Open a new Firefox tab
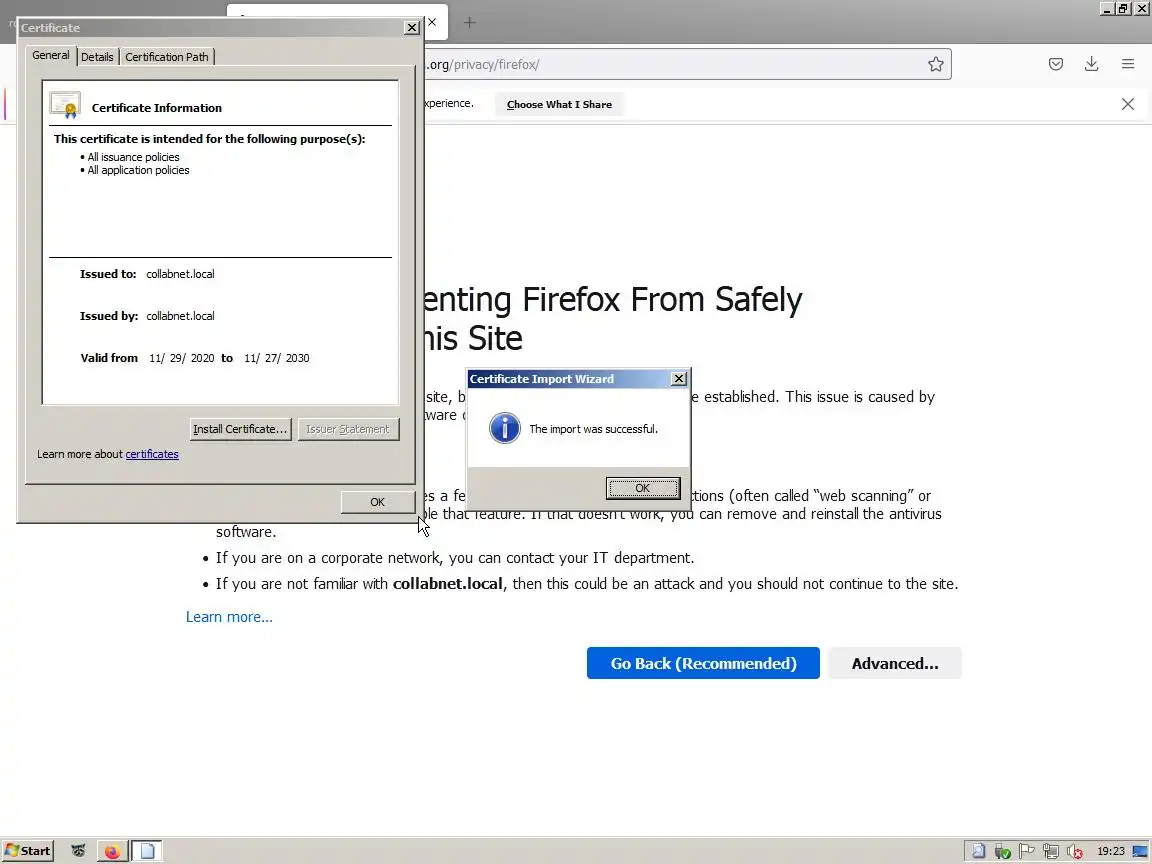 click(x=469, y=22)
